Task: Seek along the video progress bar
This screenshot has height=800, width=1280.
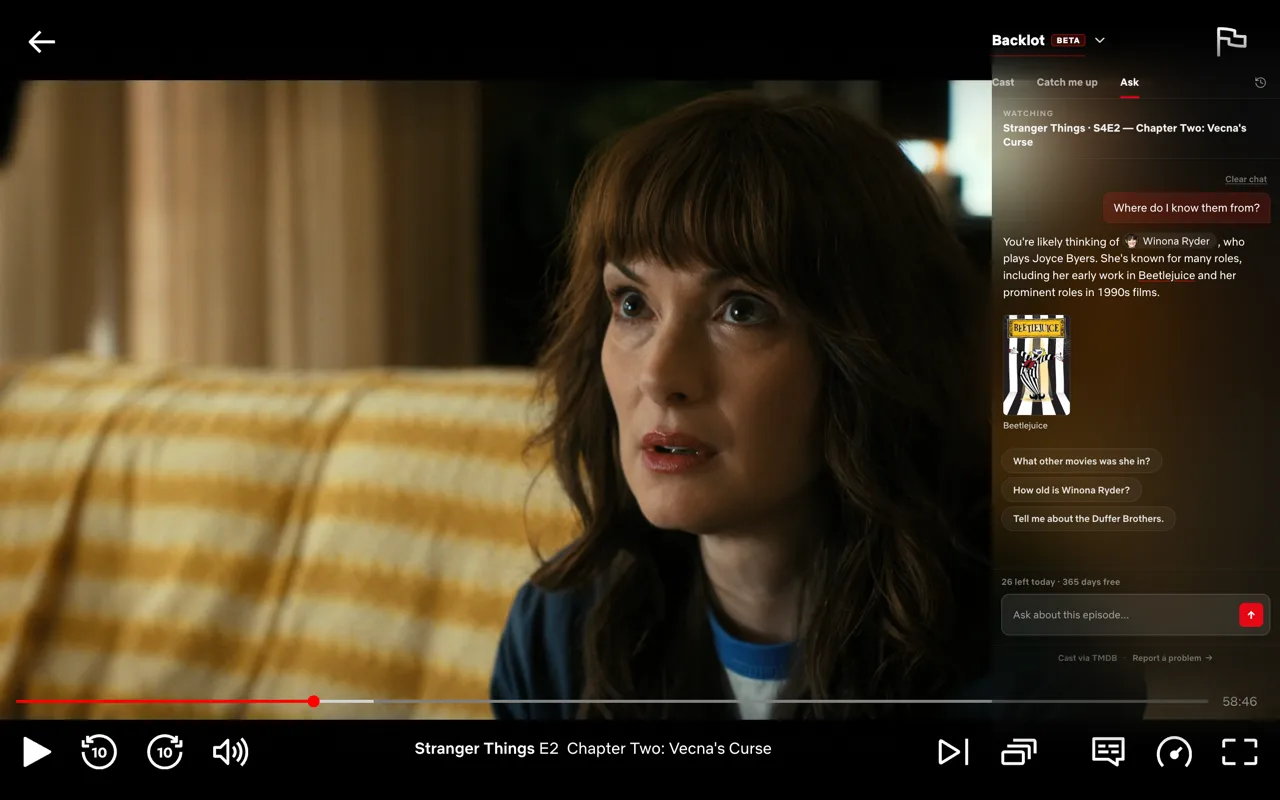Action: 612,701
